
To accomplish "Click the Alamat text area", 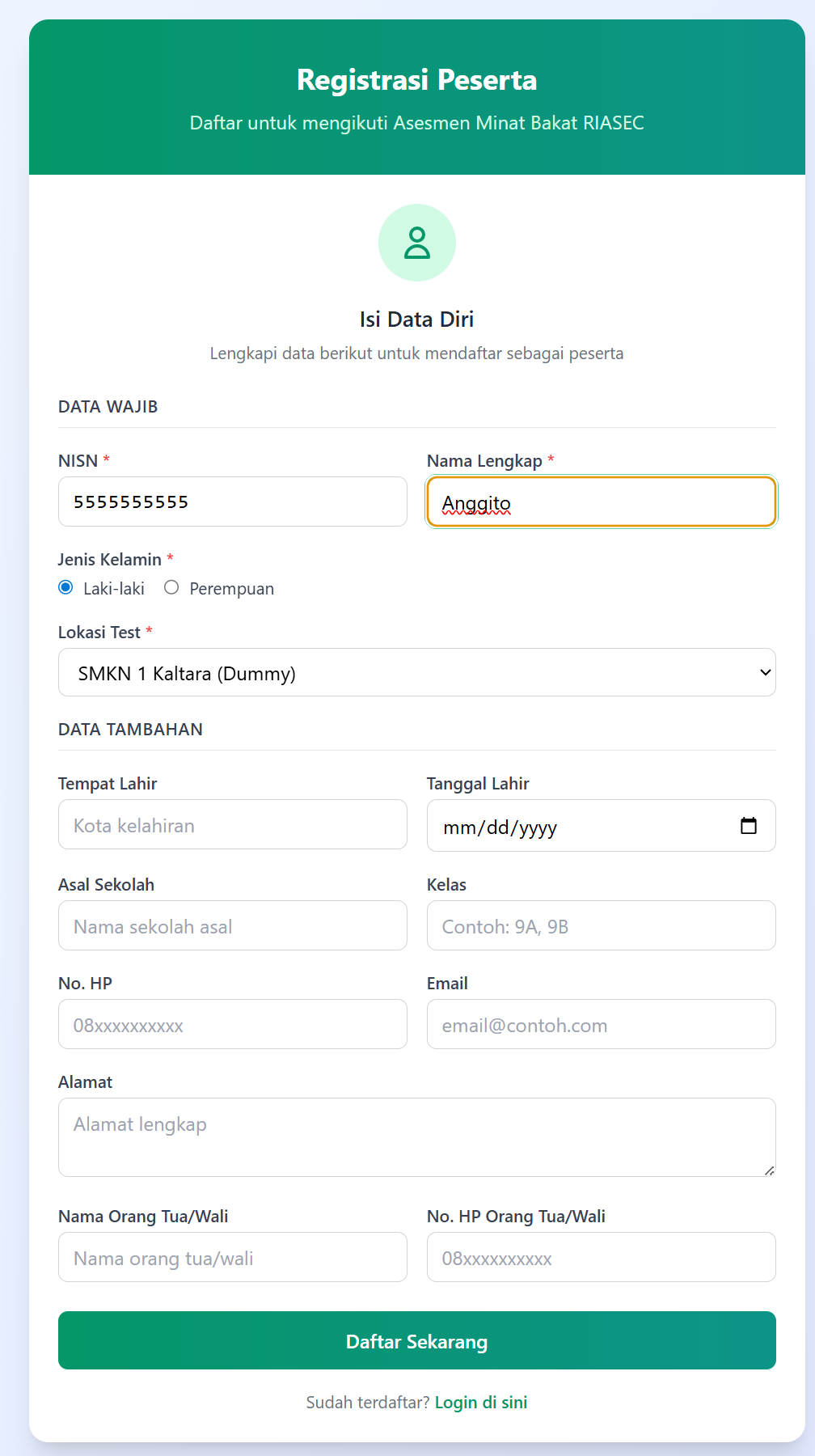I will coord(417,1137).
